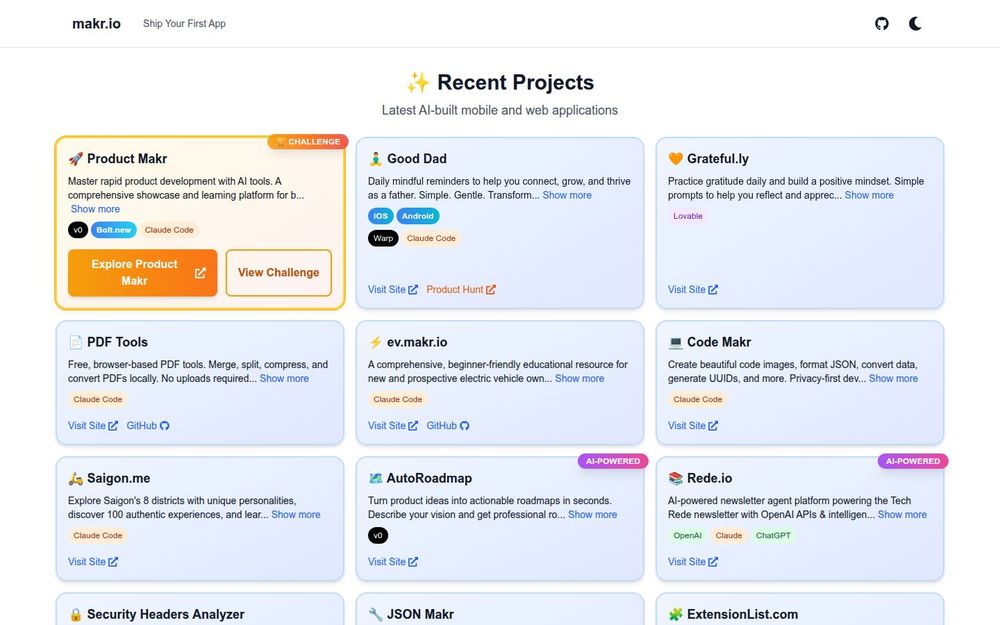1000x625 pixels.
Task: Click the v0 tag on Product Makr
Action: click(x=78, y=230)
